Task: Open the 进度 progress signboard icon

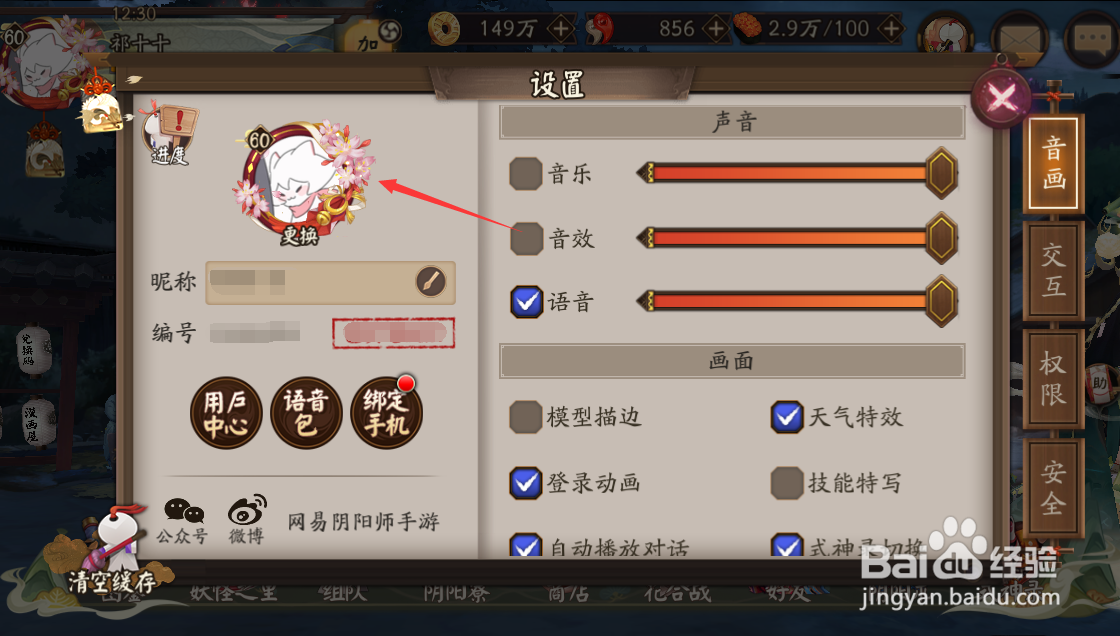Action: (170, 135)
